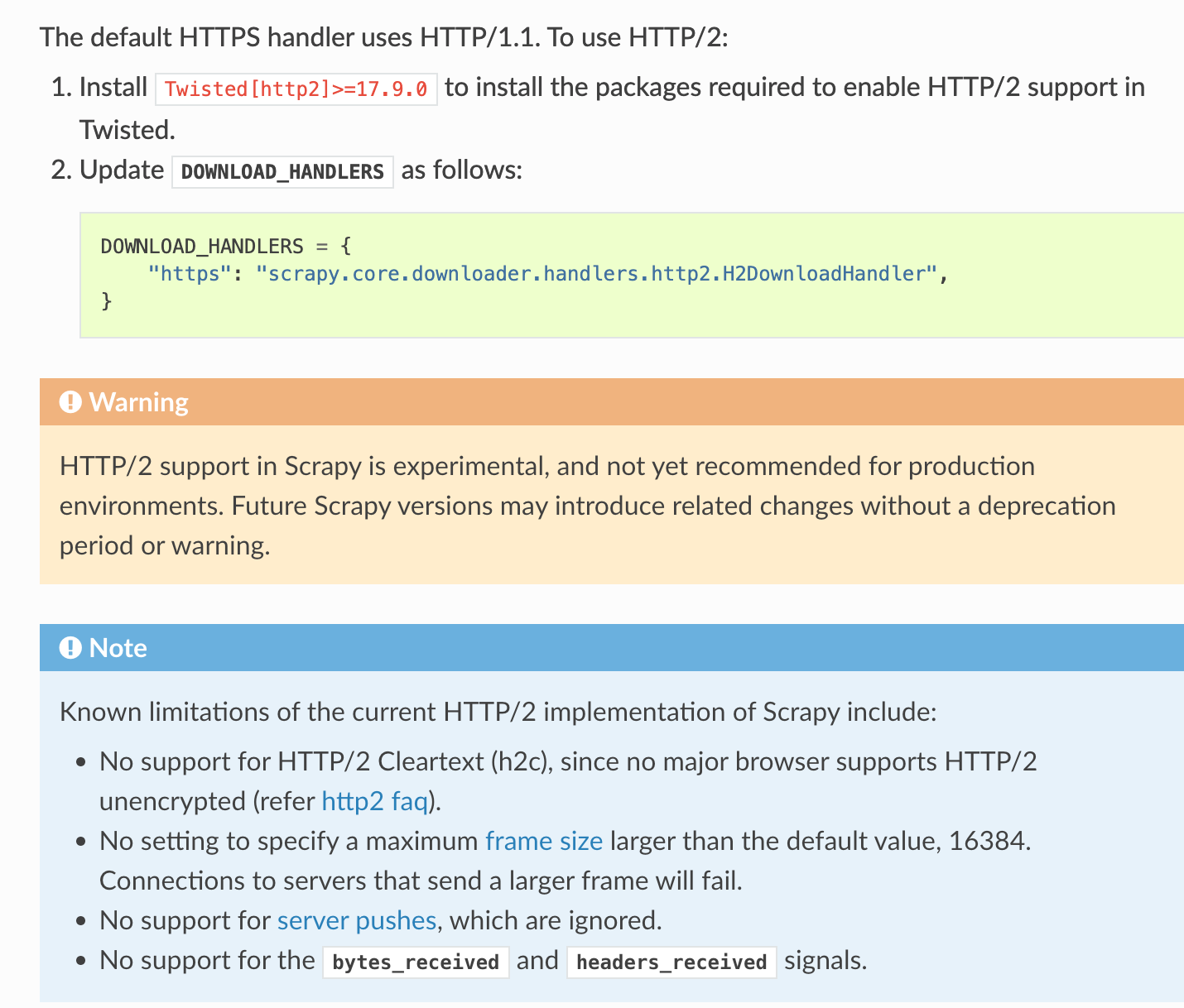This screenshot has height=1008, width=1184.
Task: Click the "https" key in the code block
Action: point(190,274)
